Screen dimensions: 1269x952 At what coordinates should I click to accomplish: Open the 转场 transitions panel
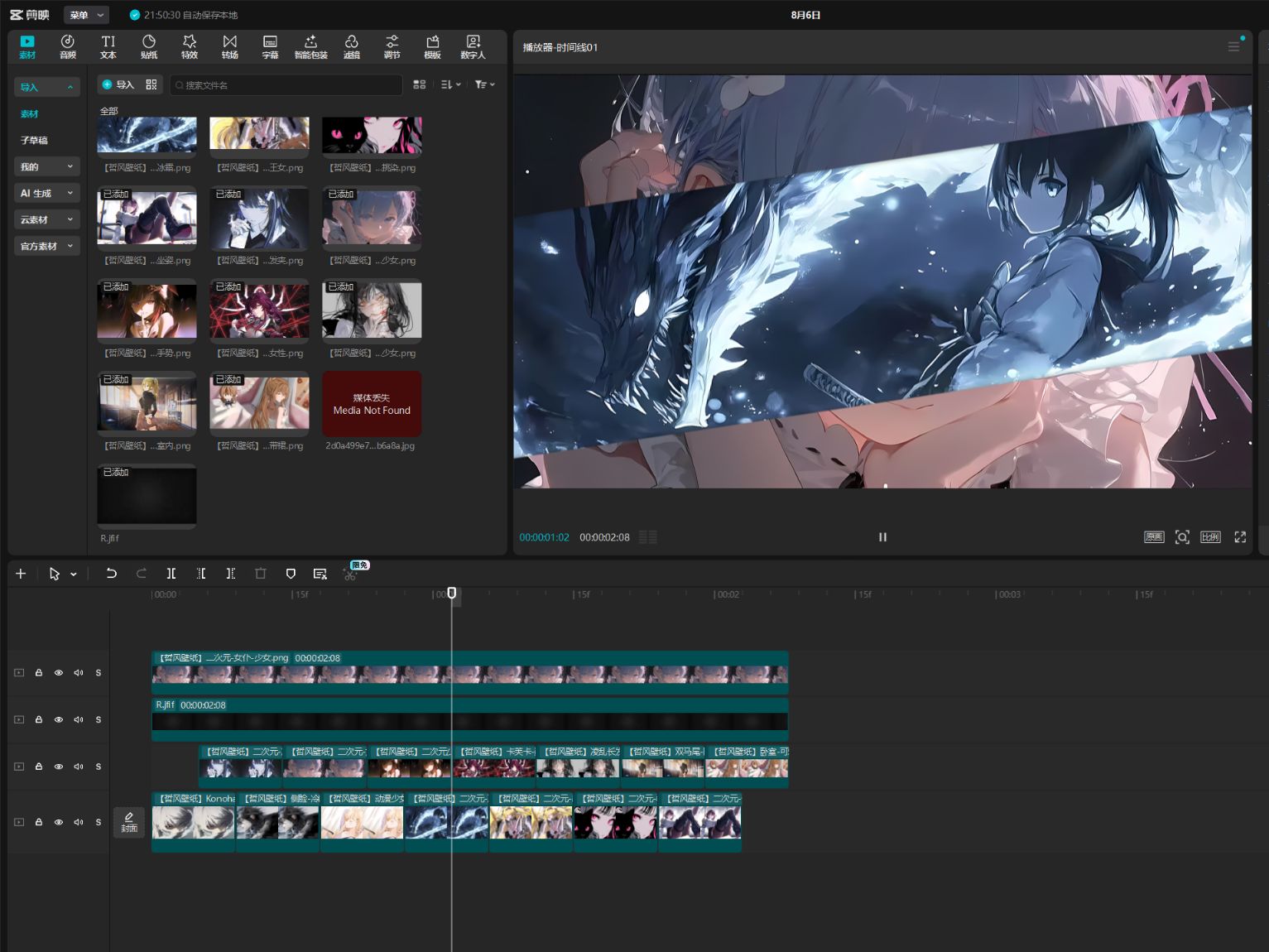230,46
